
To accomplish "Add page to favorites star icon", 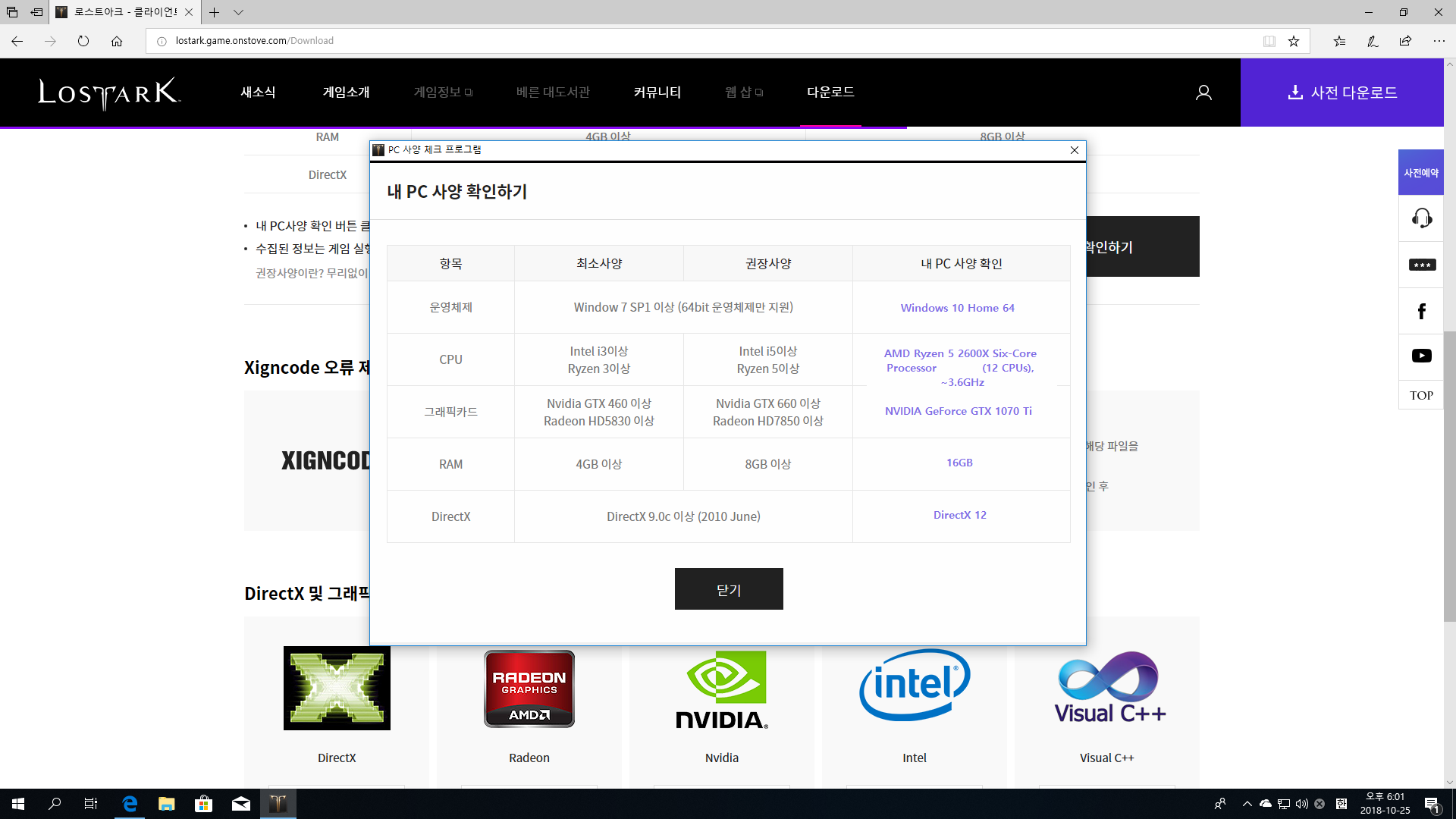I will (1294, 41).
